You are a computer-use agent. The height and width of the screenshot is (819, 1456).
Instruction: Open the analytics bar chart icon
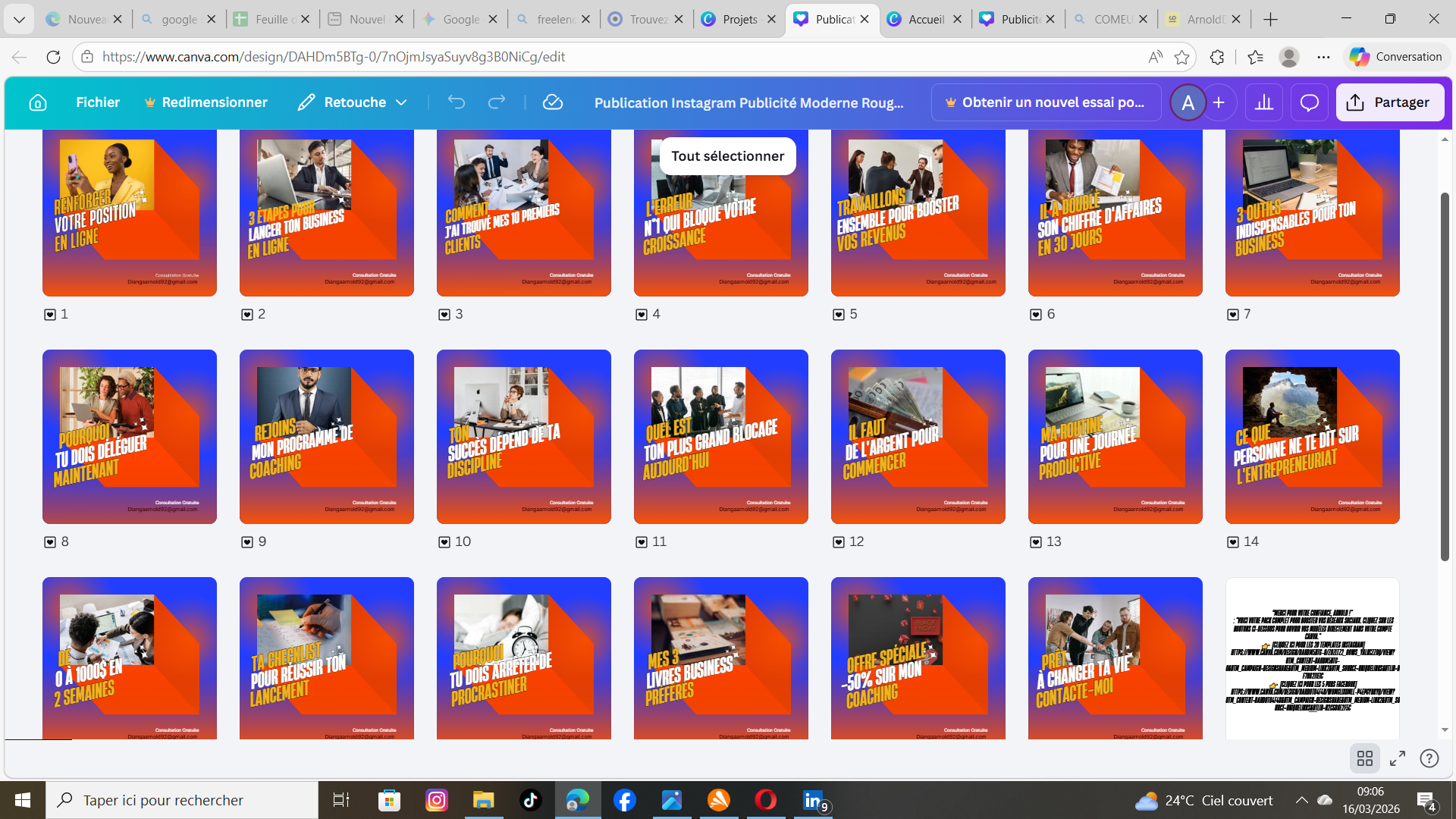[1264, 102]
